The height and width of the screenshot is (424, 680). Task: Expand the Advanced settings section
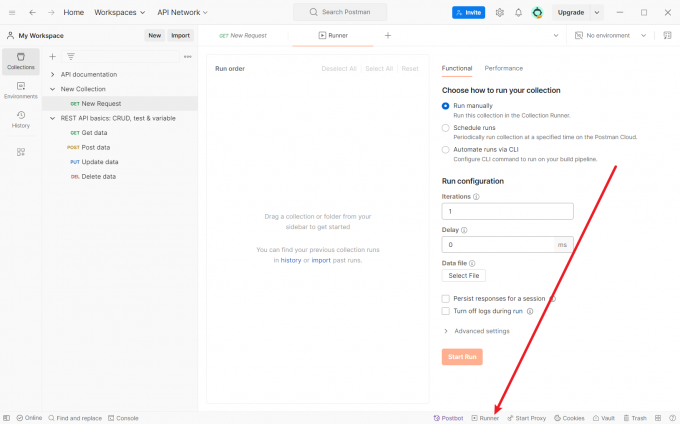[x=476, y=331]
